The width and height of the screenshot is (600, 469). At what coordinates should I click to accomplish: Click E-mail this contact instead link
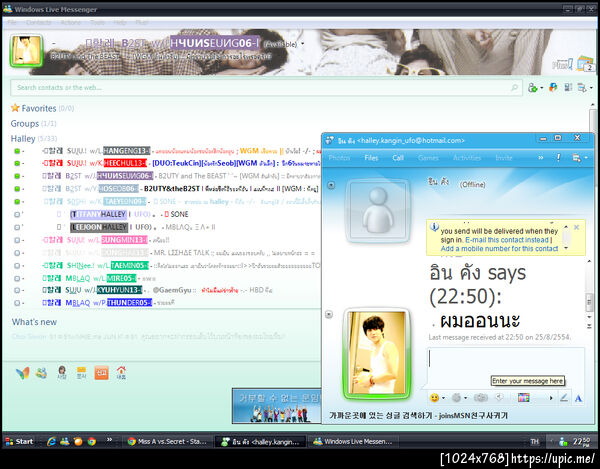[507, 240]
